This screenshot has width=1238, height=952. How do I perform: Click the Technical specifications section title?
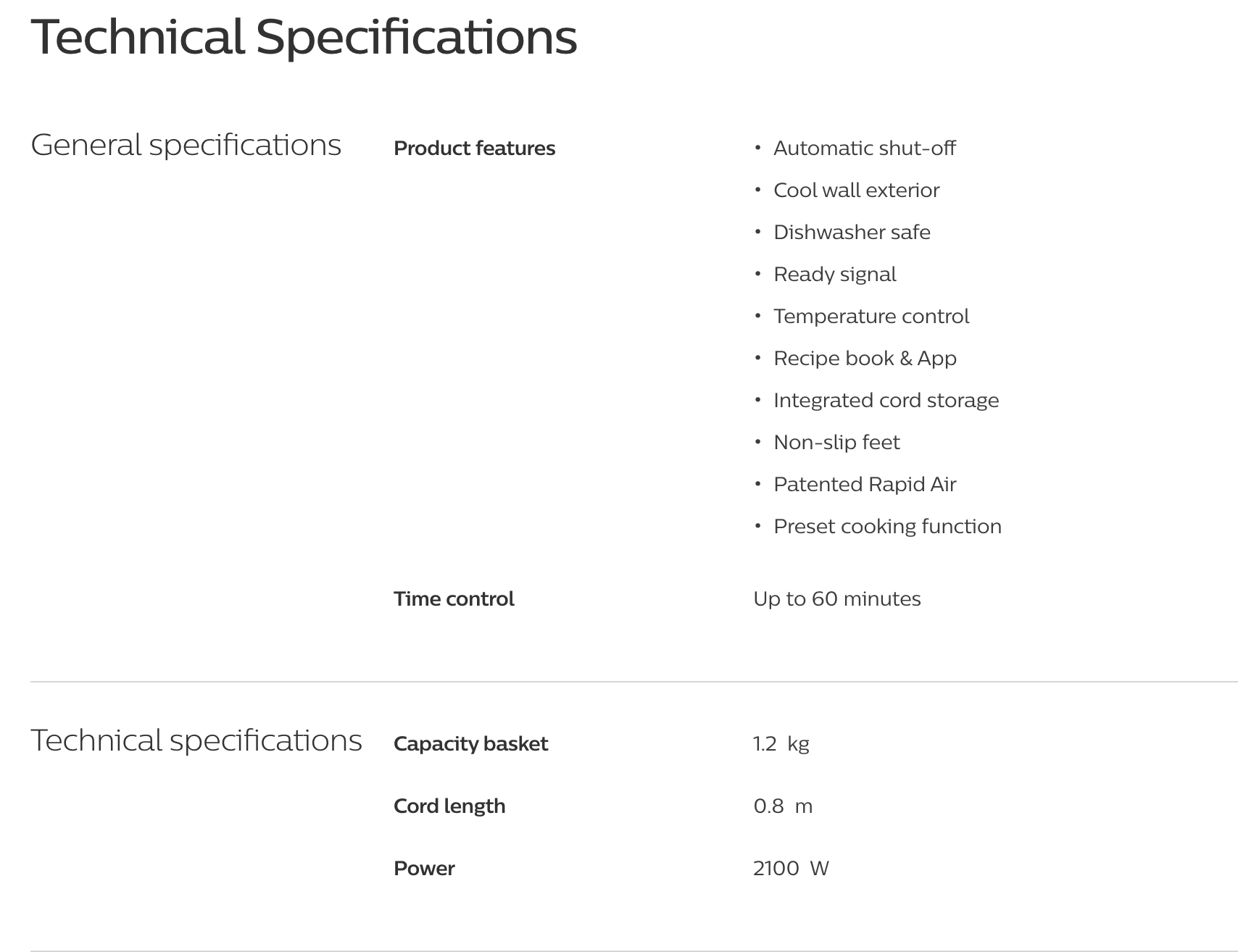[x=196, y=740]
